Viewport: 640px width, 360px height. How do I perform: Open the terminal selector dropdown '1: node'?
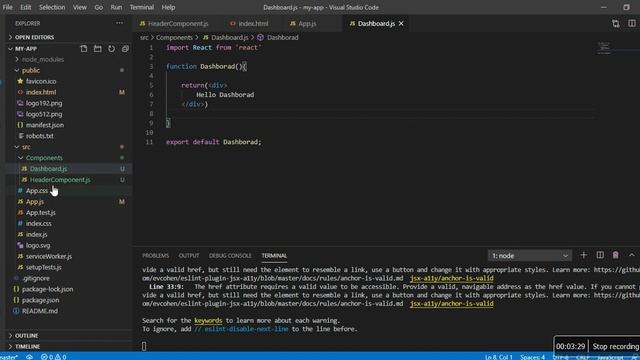pos(529,256)
